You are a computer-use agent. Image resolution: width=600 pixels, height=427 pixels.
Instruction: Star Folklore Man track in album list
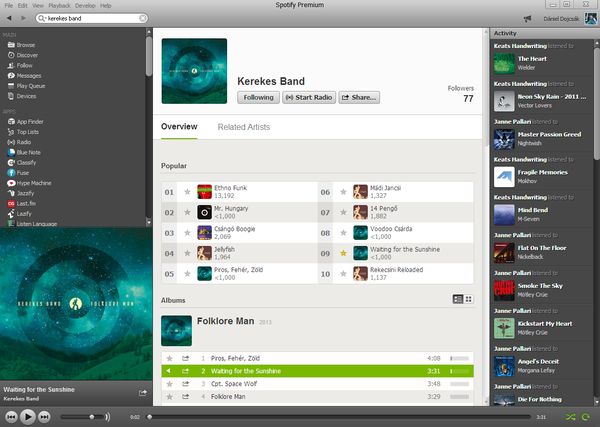pyautogui.click(x=170, y=397)
